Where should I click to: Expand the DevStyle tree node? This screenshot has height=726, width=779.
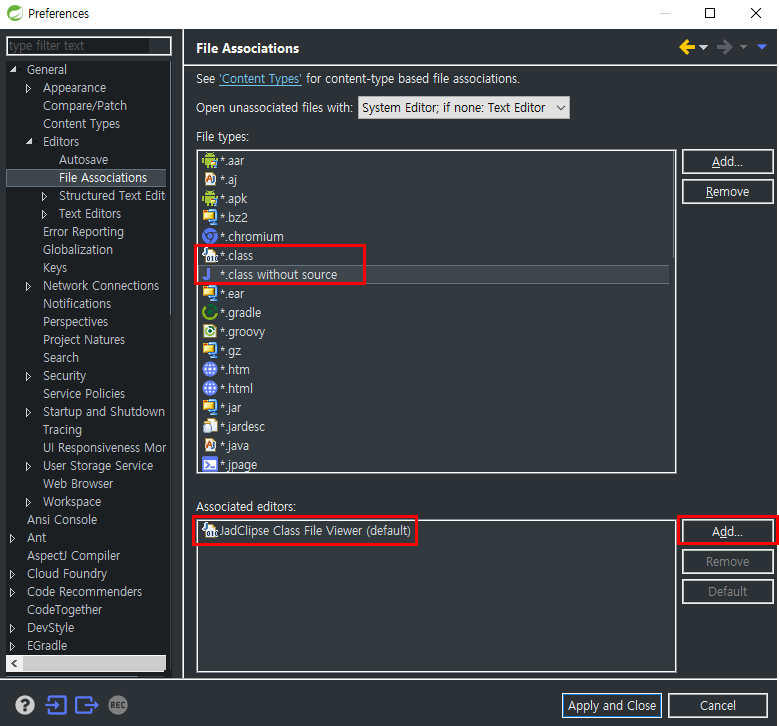click(x=12, y=629)
